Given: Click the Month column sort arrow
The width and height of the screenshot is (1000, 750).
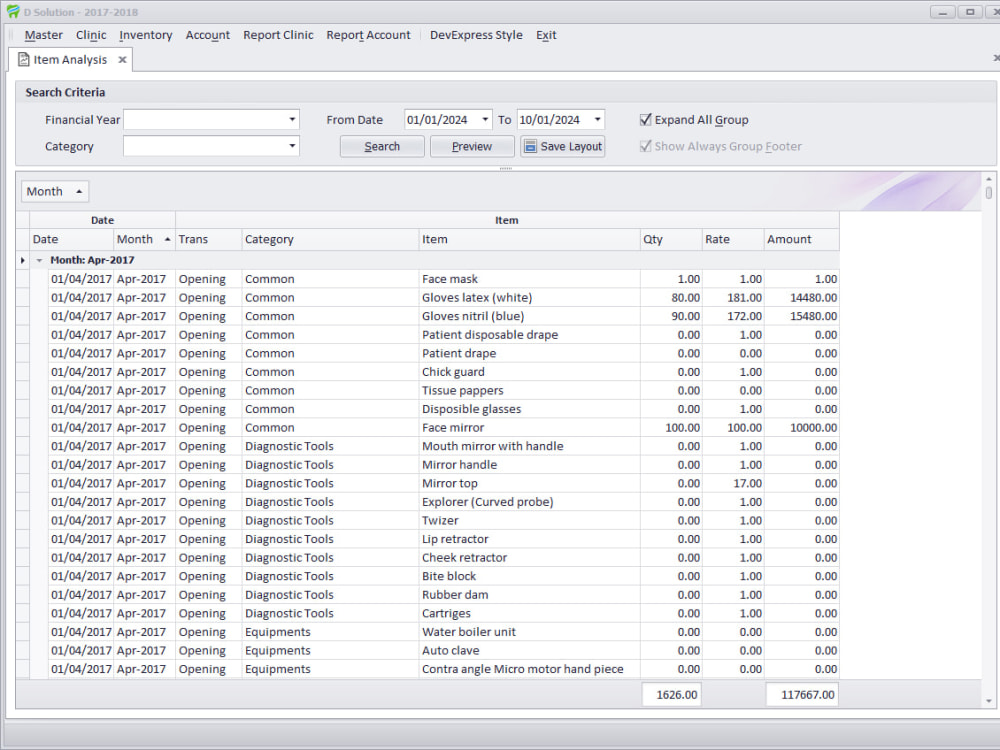Looking at the screenshot, I should [167, 240].
